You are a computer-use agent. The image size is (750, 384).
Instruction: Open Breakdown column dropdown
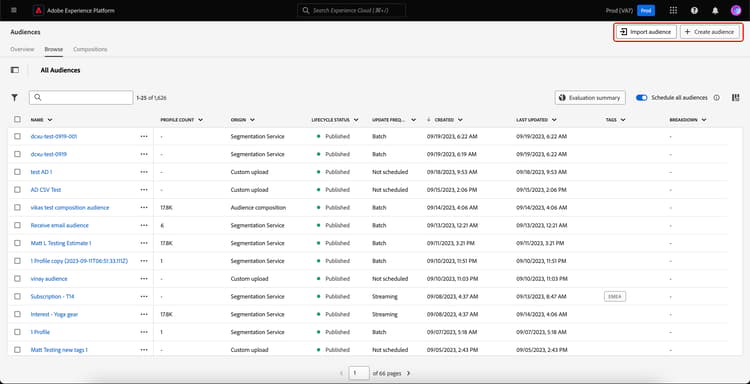coord(704,120)
